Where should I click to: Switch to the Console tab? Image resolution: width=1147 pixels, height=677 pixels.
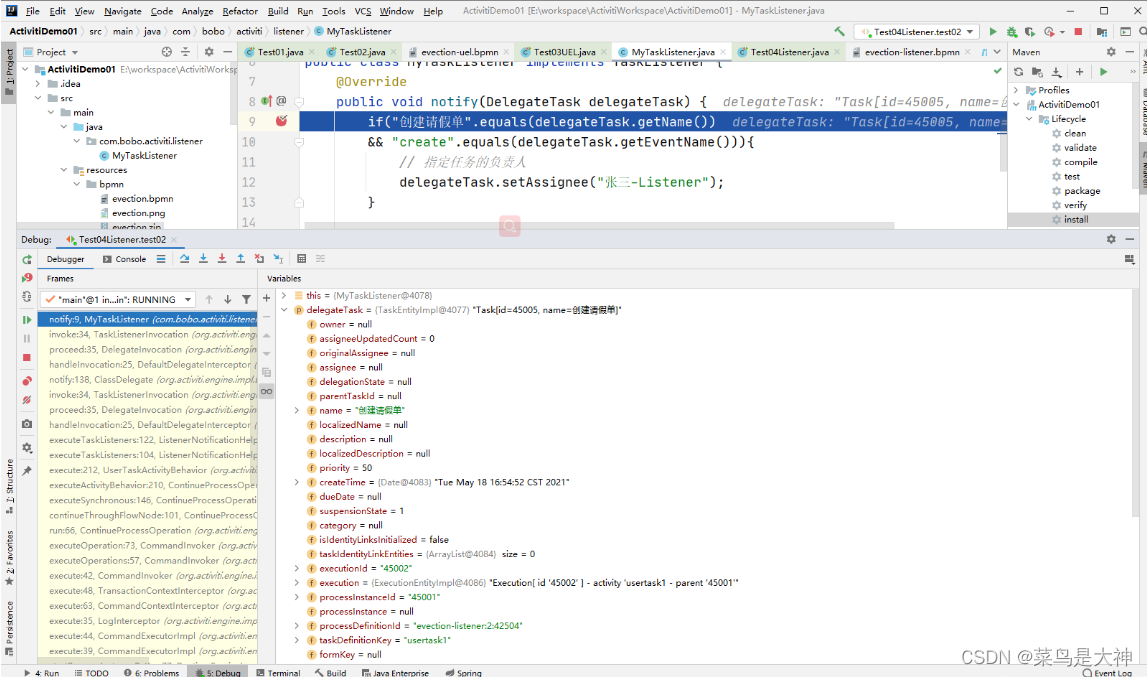[124, 259]
